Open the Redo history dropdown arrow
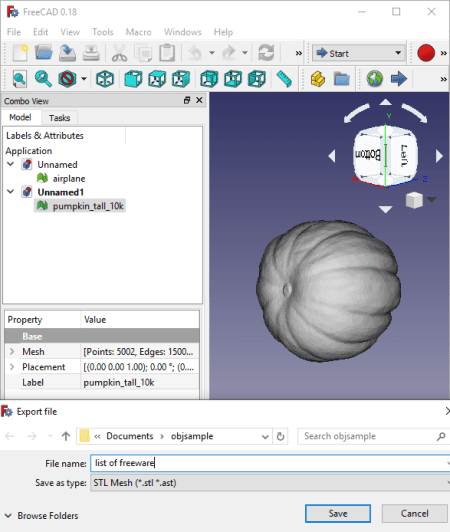The height and width of the screenshot is (532, 450). point(245,53)
